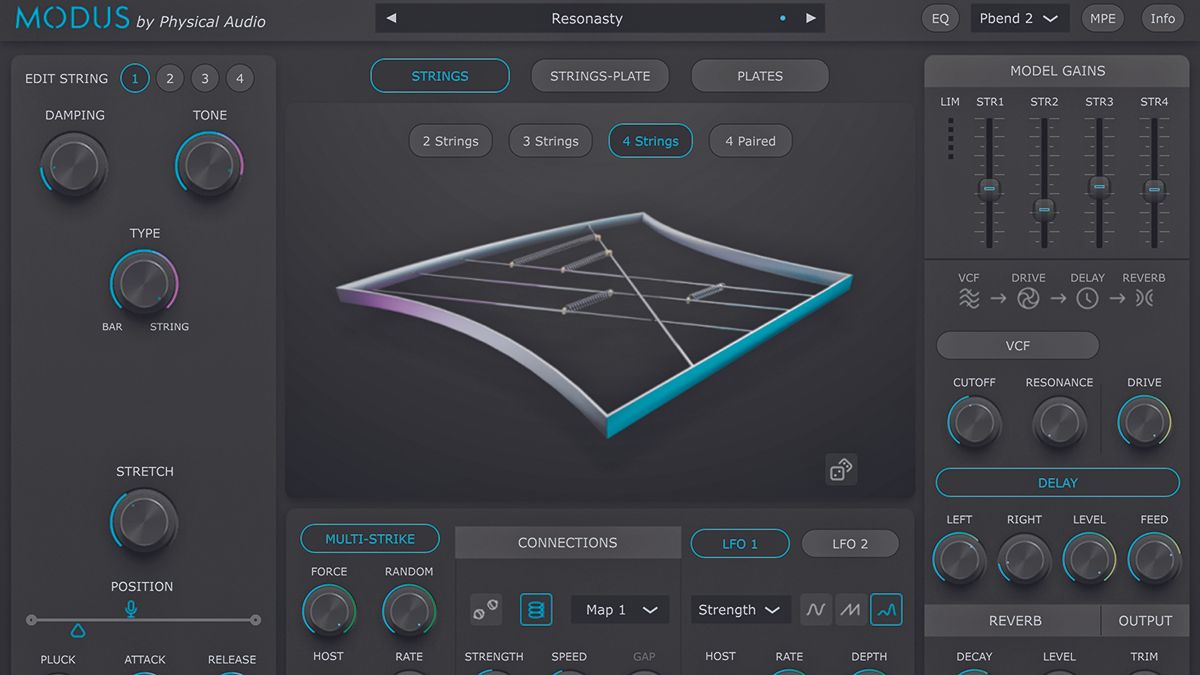
Task: Click the STR1 gain fader
Action: (x=989, y=188)
